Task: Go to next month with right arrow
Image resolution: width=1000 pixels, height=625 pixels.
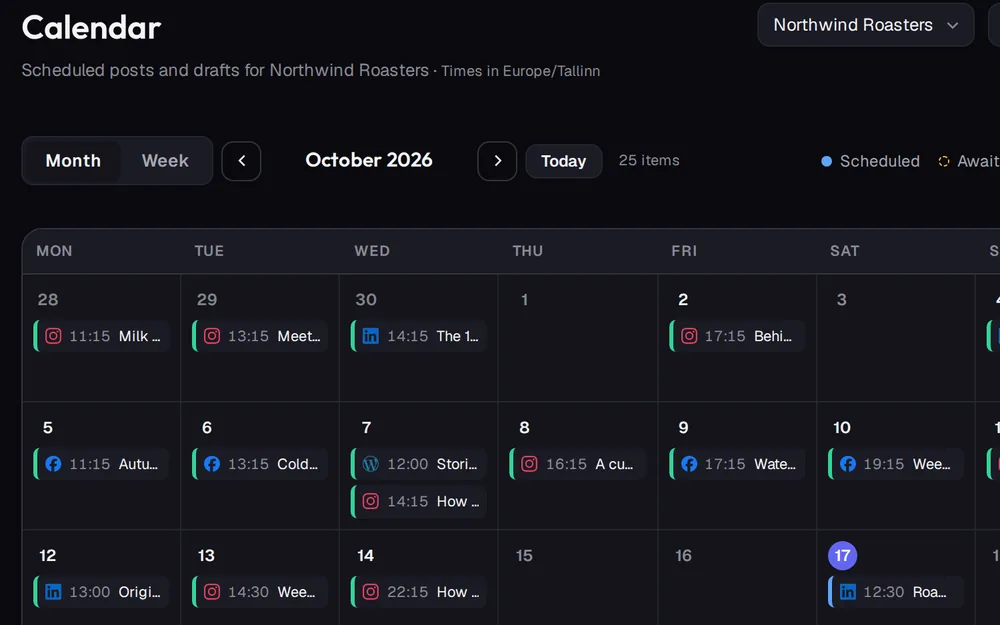Action: [x=497, y=161]
